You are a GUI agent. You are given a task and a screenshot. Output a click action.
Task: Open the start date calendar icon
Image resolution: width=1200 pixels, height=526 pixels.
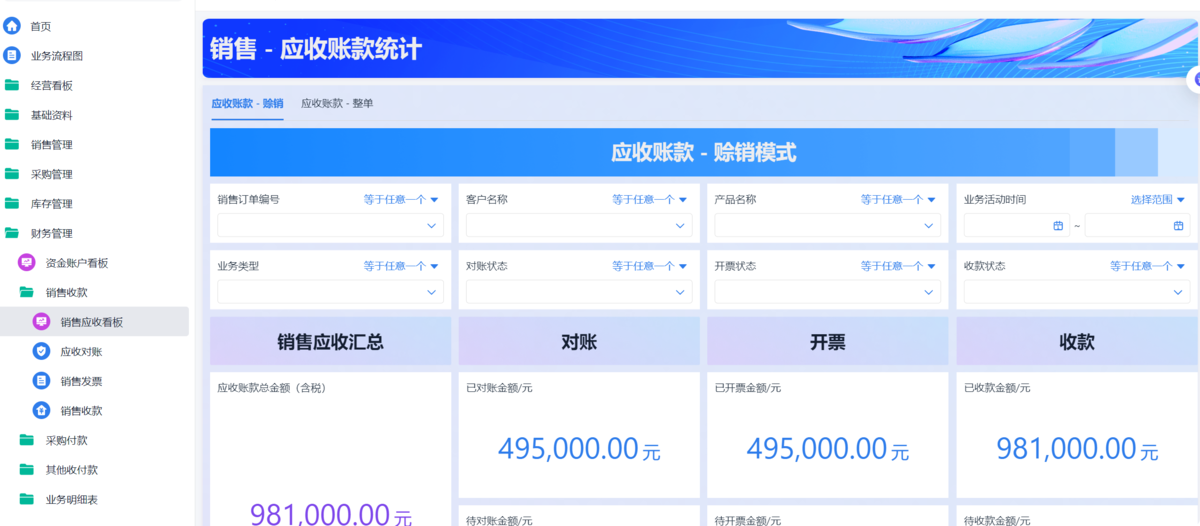coord(1058,226)
